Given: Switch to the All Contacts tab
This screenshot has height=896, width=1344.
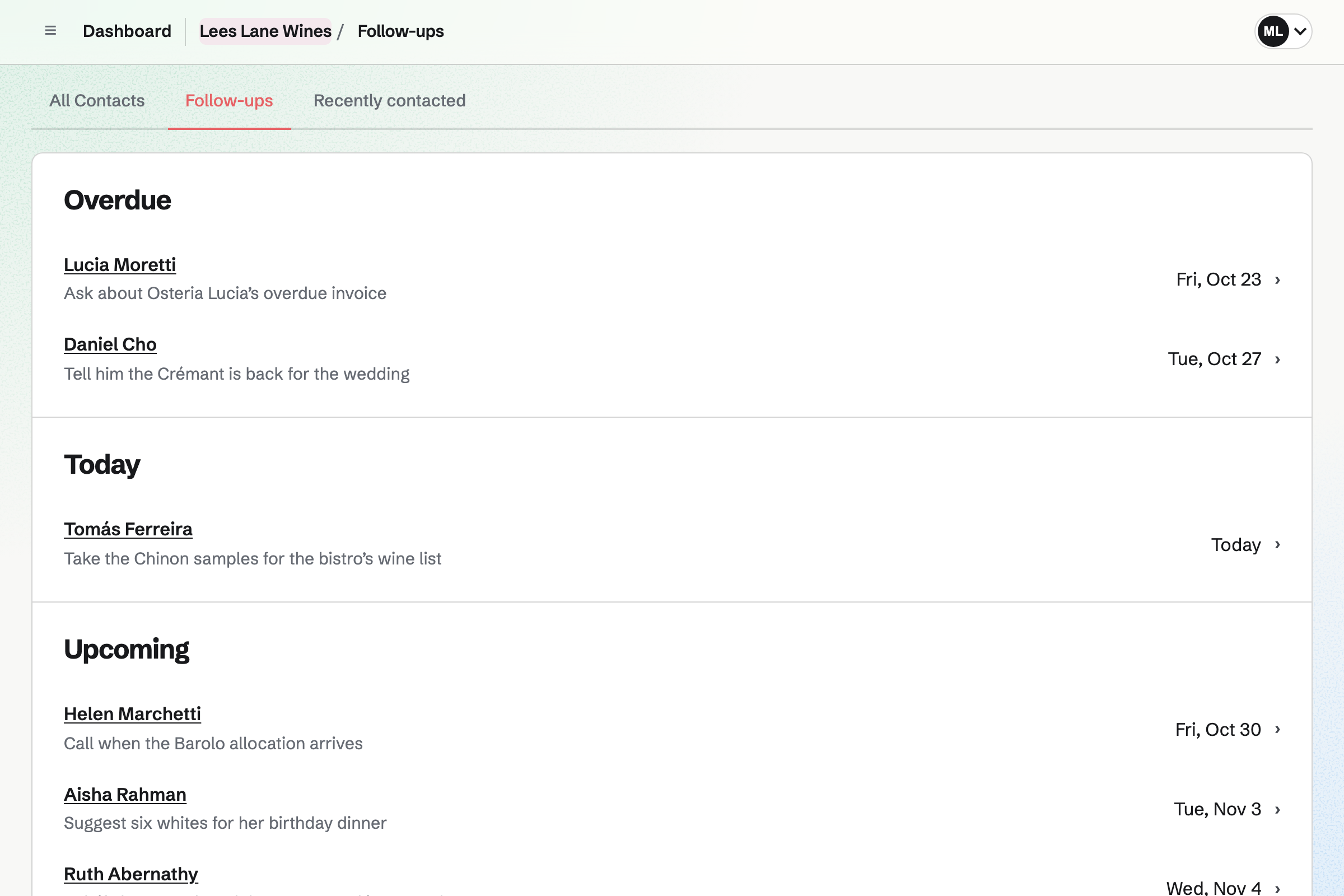Looking at the screenshot, I should click(97, 101).
